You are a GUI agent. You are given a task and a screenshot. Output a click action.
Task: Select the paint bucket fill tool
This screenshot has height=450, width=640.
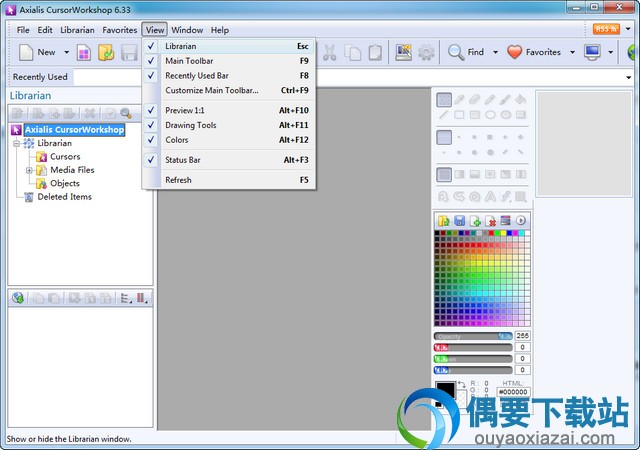coord(520,99)
